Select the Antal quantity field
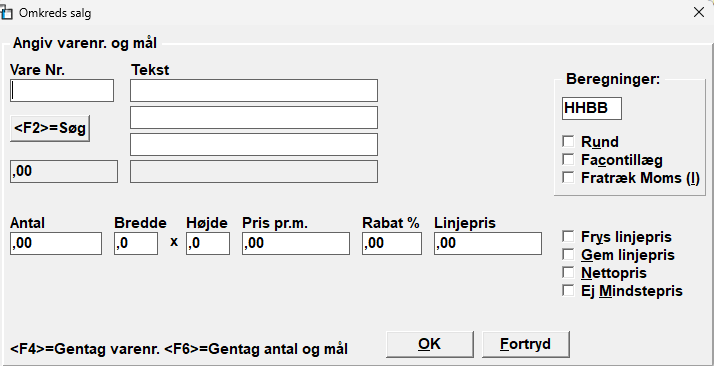Image resolution: width=714 pixels, height=366 pixels. 56,244
